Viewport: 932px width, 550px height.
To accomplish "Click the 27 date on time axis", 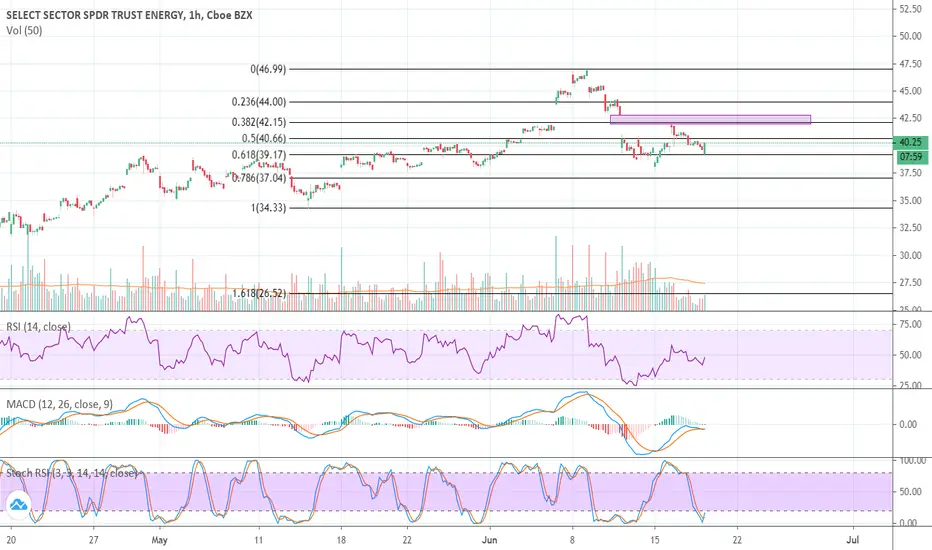I will (x=93, y=540).
